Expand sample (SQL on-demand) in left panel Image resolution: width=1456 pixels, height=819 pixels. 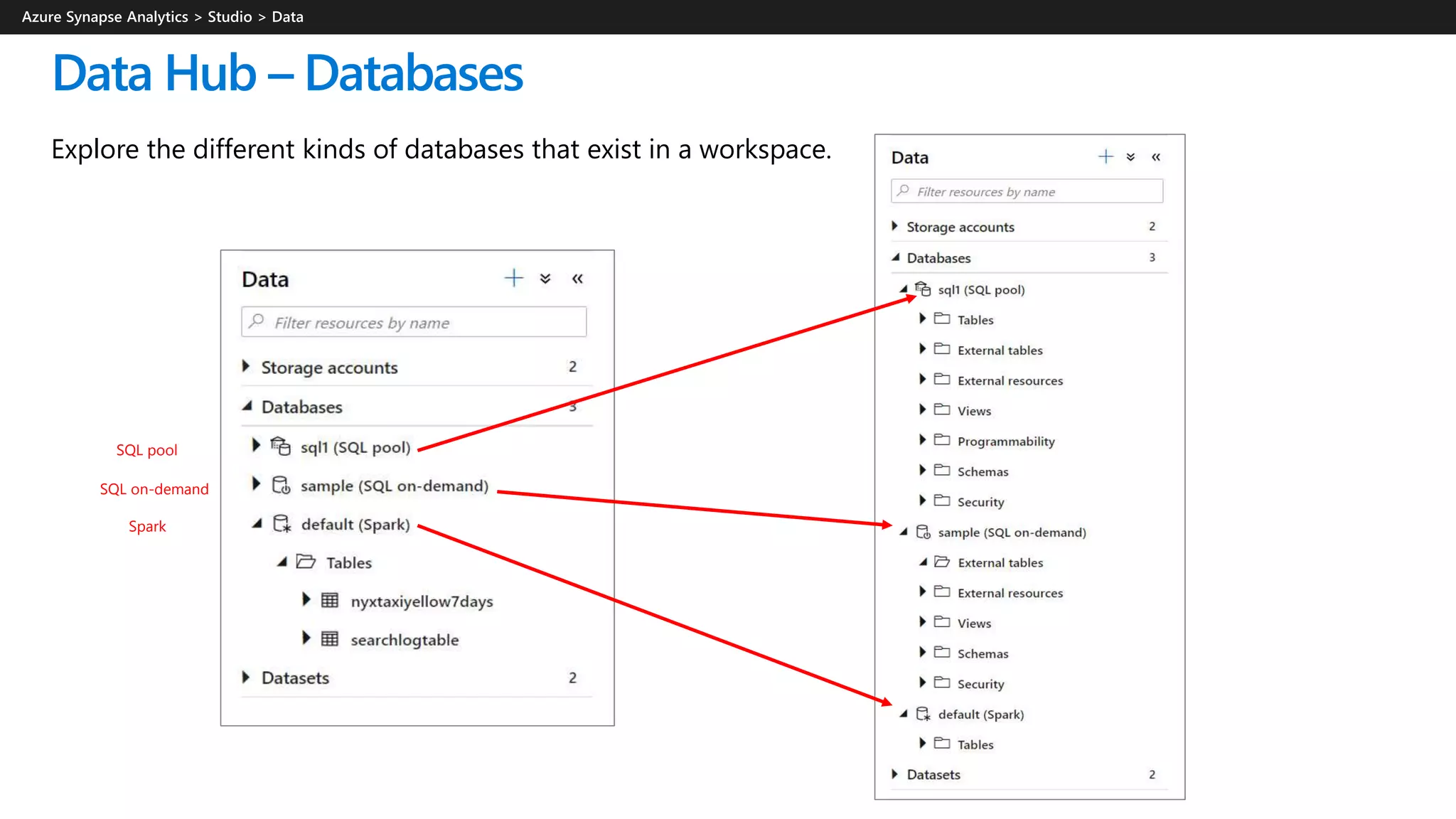pos(256,484)
